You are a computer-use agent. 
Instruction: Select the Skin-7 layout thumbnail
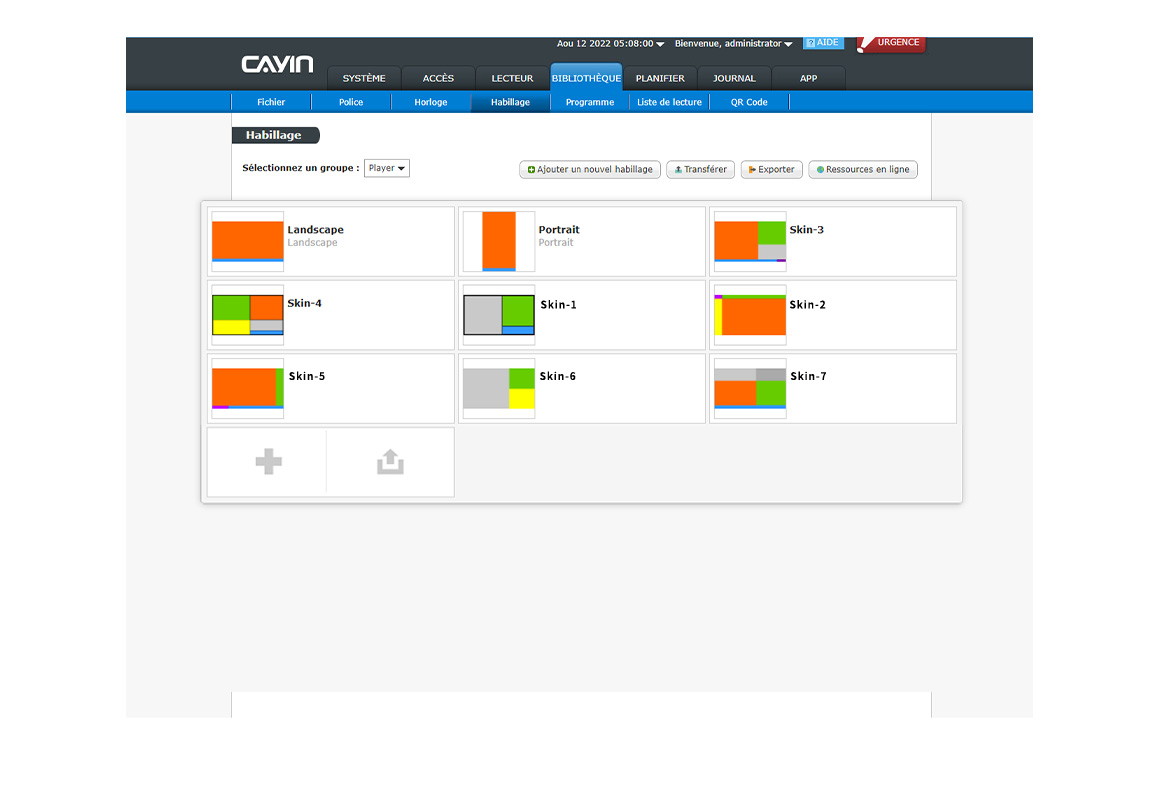pos(750,388)
